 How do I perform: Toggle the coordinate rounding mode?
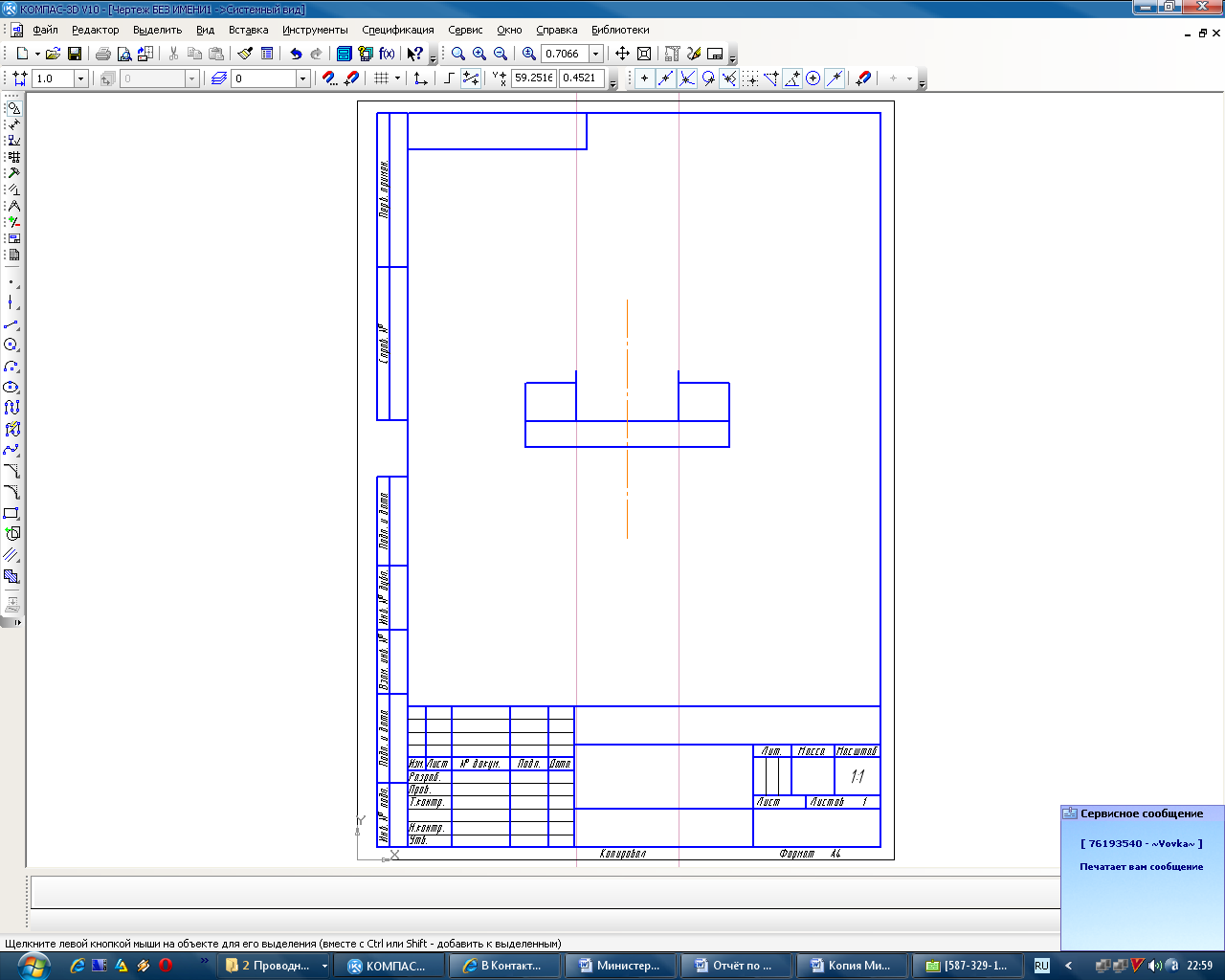(x=471, y=78)
